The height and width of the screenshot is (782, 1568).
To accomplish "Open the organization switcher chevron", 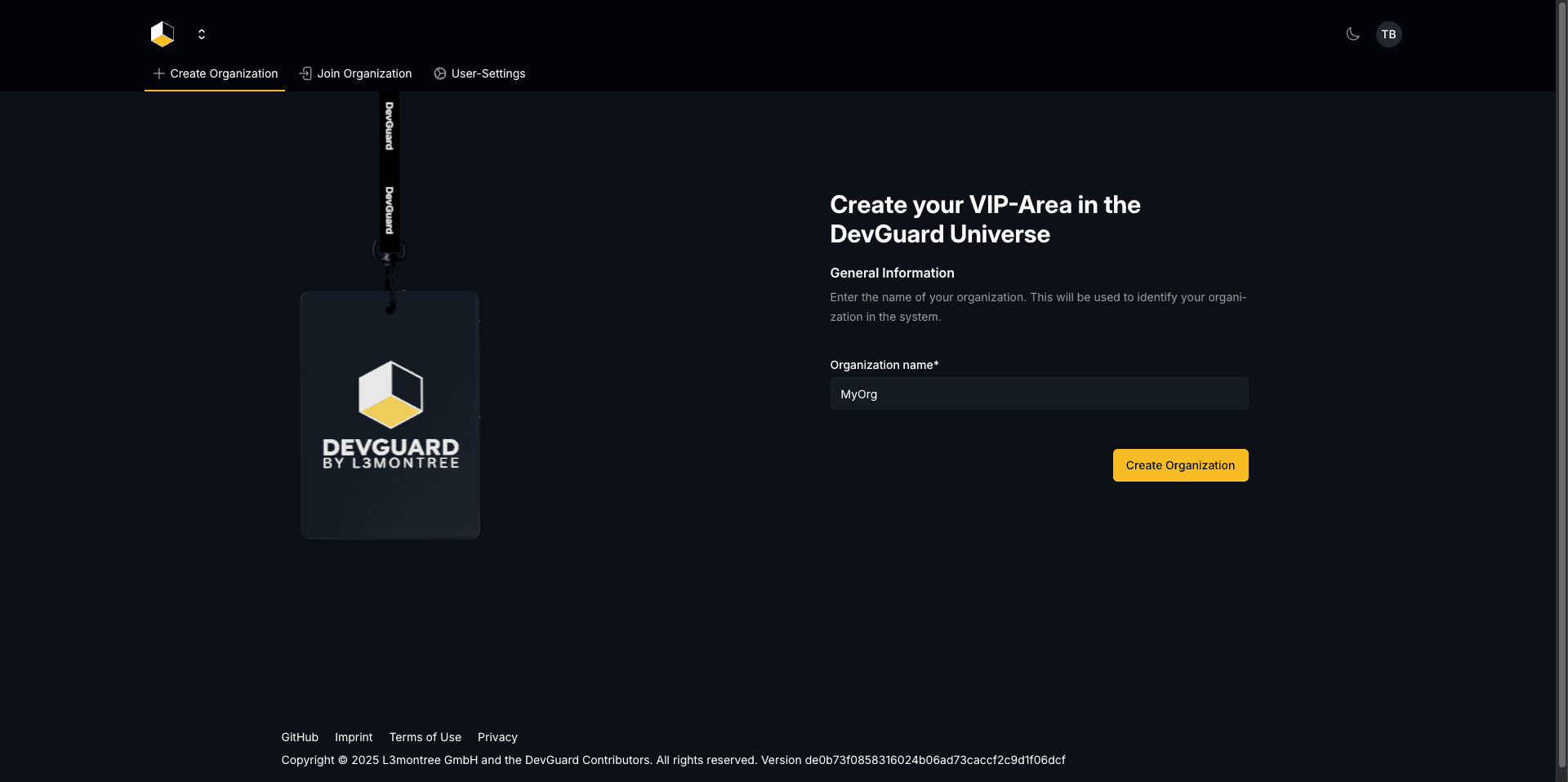I will [202, 34].
